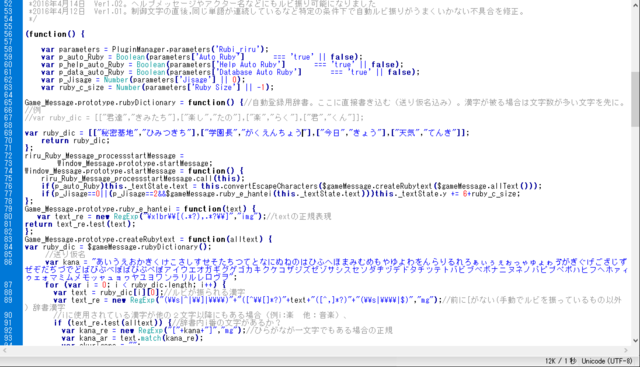The width and height of the screenshot is (640, 367).
Task: Click "var kana" declaration on line 86
Action: pos(62,262)
